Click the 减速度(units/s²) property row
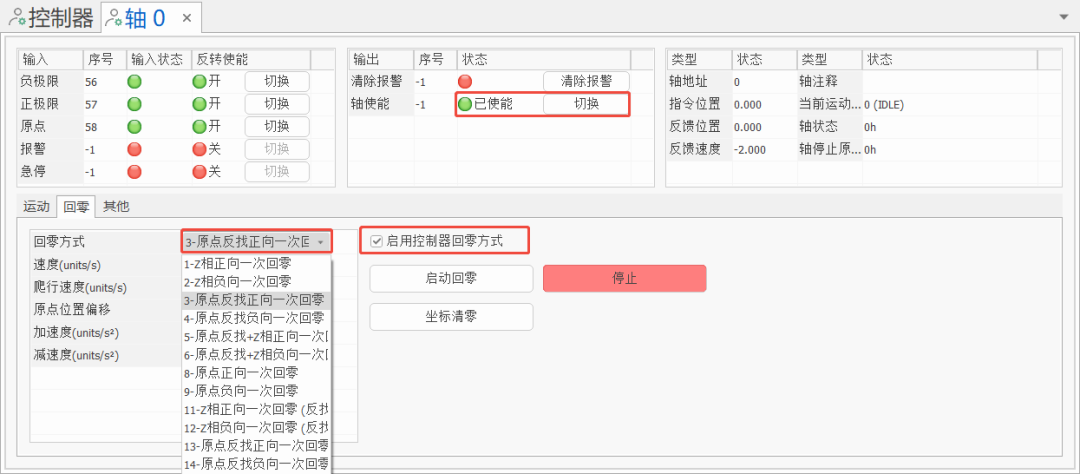The image size is (1080, 474). (x=107, y=356)
